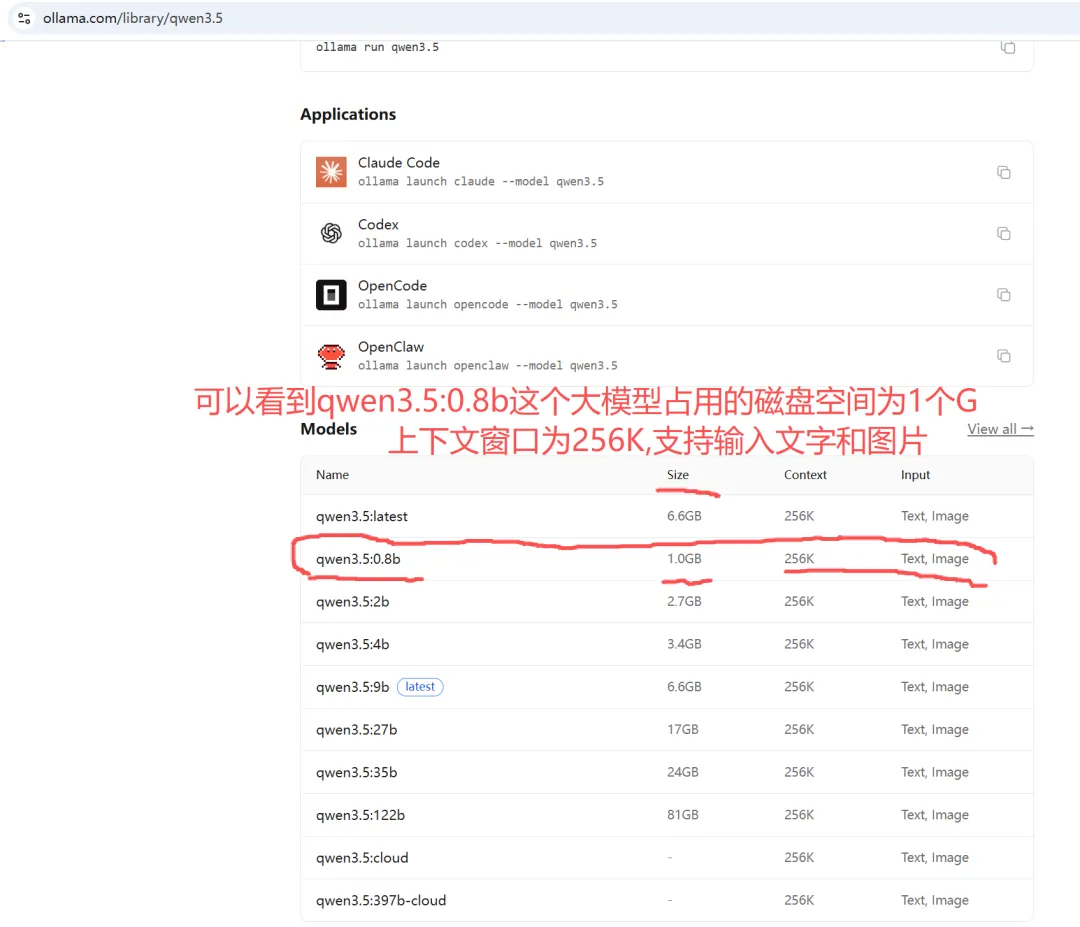The width and height of the screenshot is (1080, 927).
Task: Click the 256K context in qwen3.5:0.8b row
Action: (799, 559)
